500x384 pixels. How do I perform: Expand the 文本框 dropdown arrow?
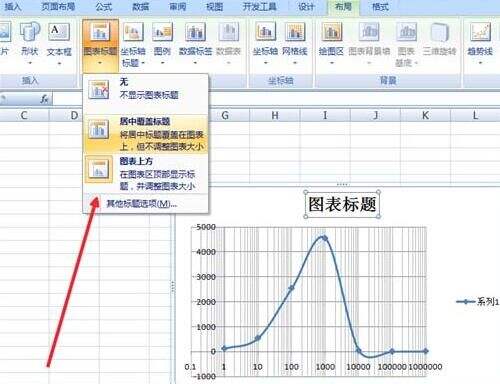59,63
